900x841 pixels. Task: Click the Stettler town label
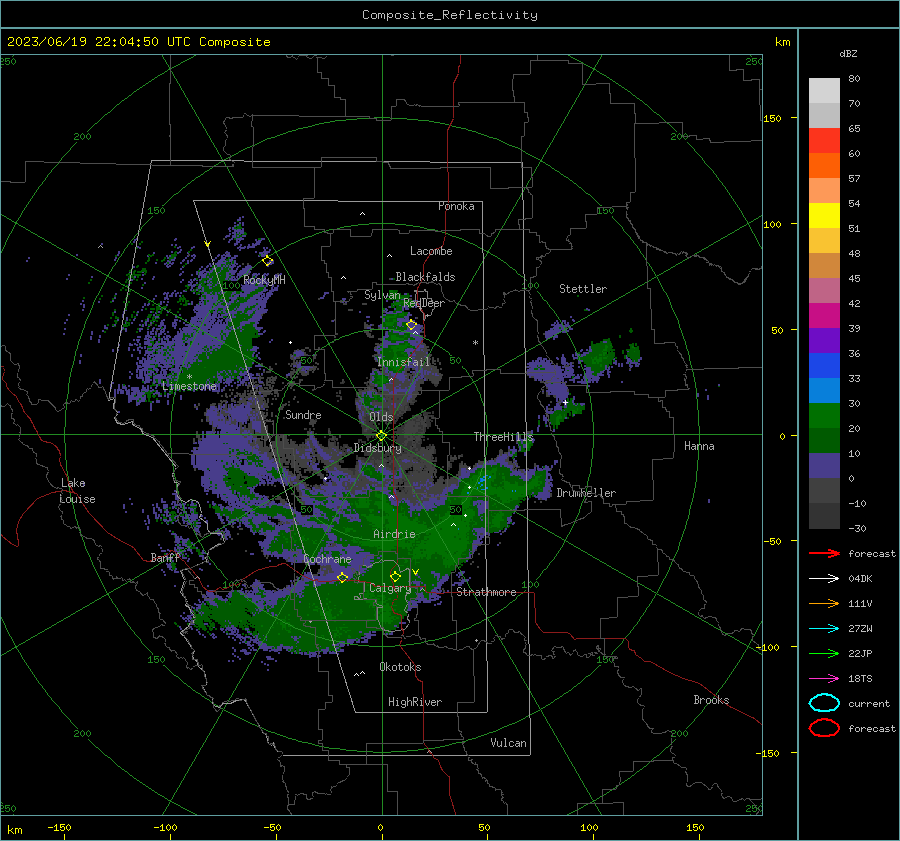coord(583,289)
